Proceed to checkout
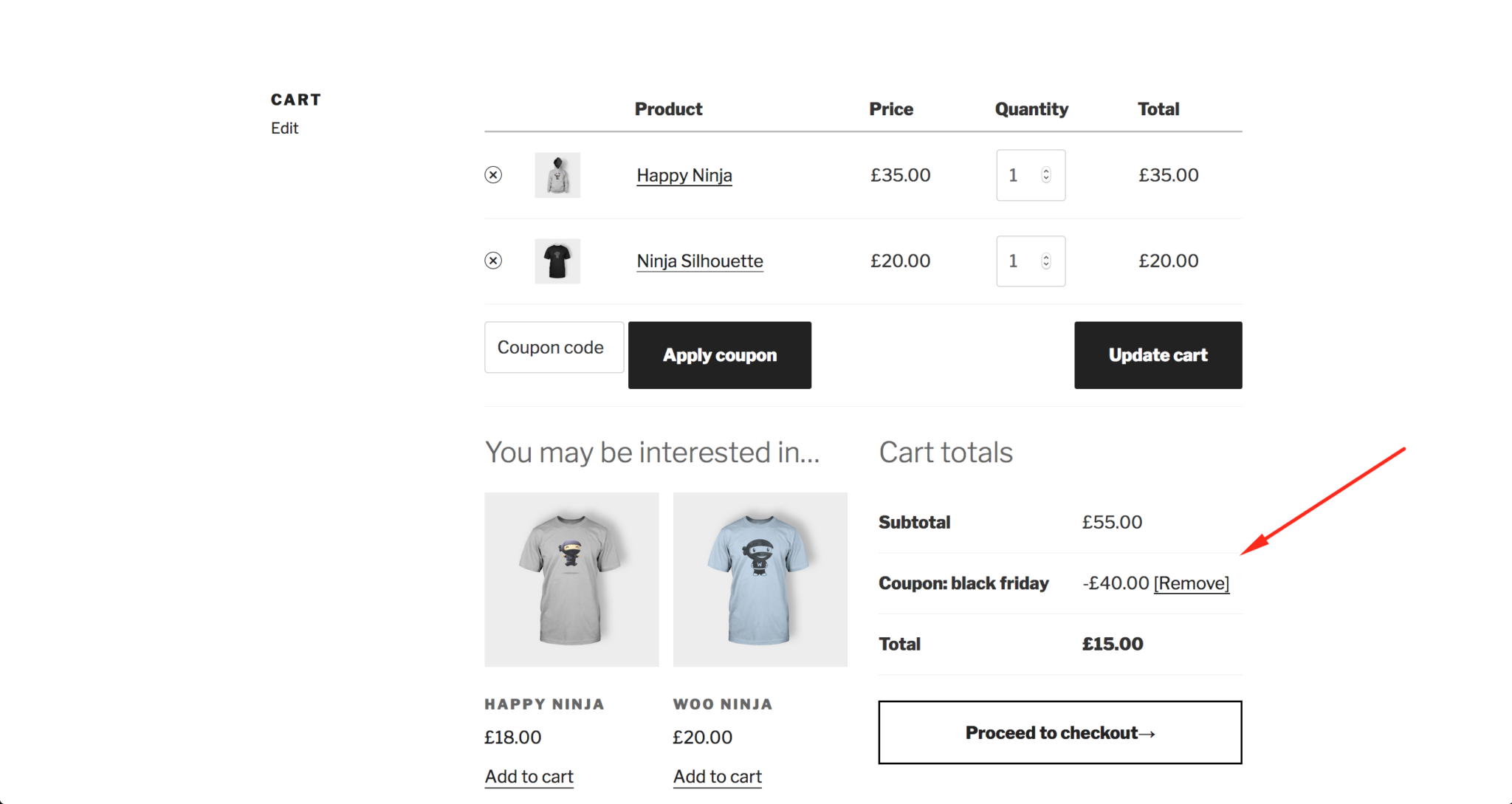1512x804 pixels. click(1060, 732)
